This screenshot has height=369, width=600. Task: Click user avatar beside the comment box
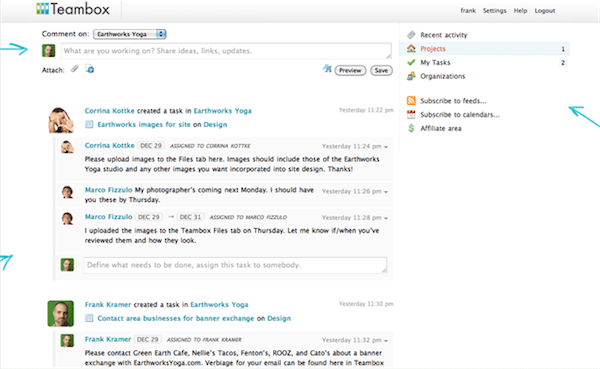tap(49, 51)
